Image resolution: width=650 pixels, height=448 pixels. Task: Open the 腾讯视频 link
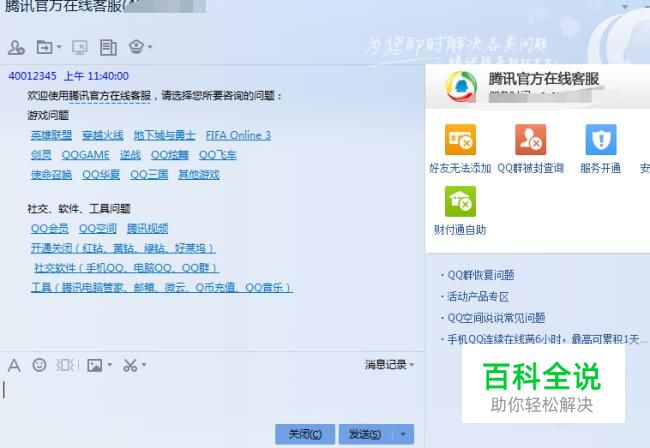[147, 229]
